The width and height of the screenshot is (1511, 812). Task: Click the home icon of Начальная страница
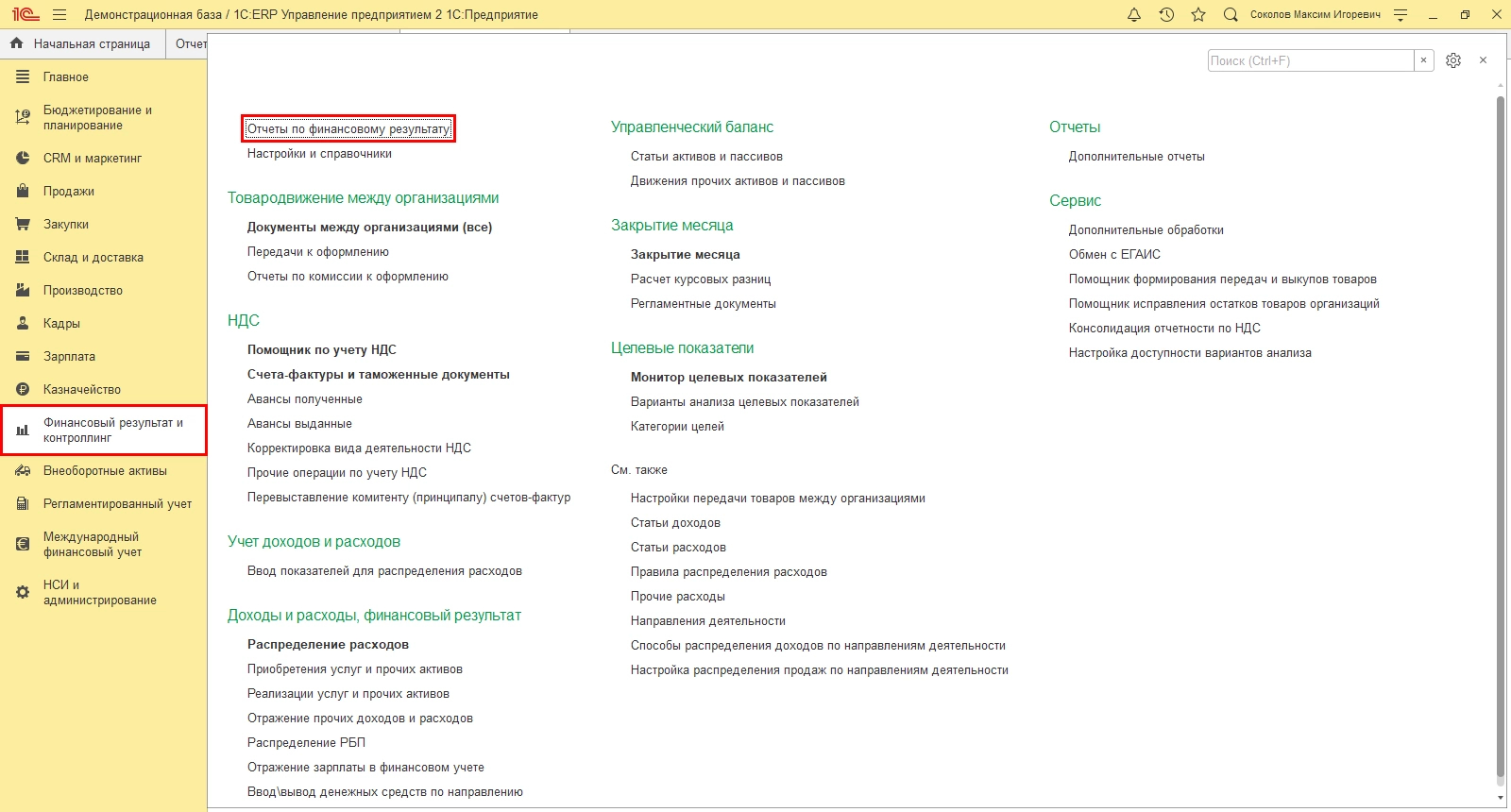pos(16,43)
